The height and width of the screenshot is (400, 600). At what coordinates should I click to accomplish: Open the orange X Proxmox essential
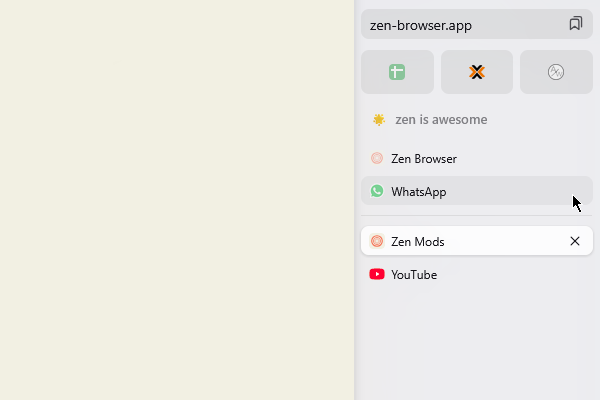point(477,72)
